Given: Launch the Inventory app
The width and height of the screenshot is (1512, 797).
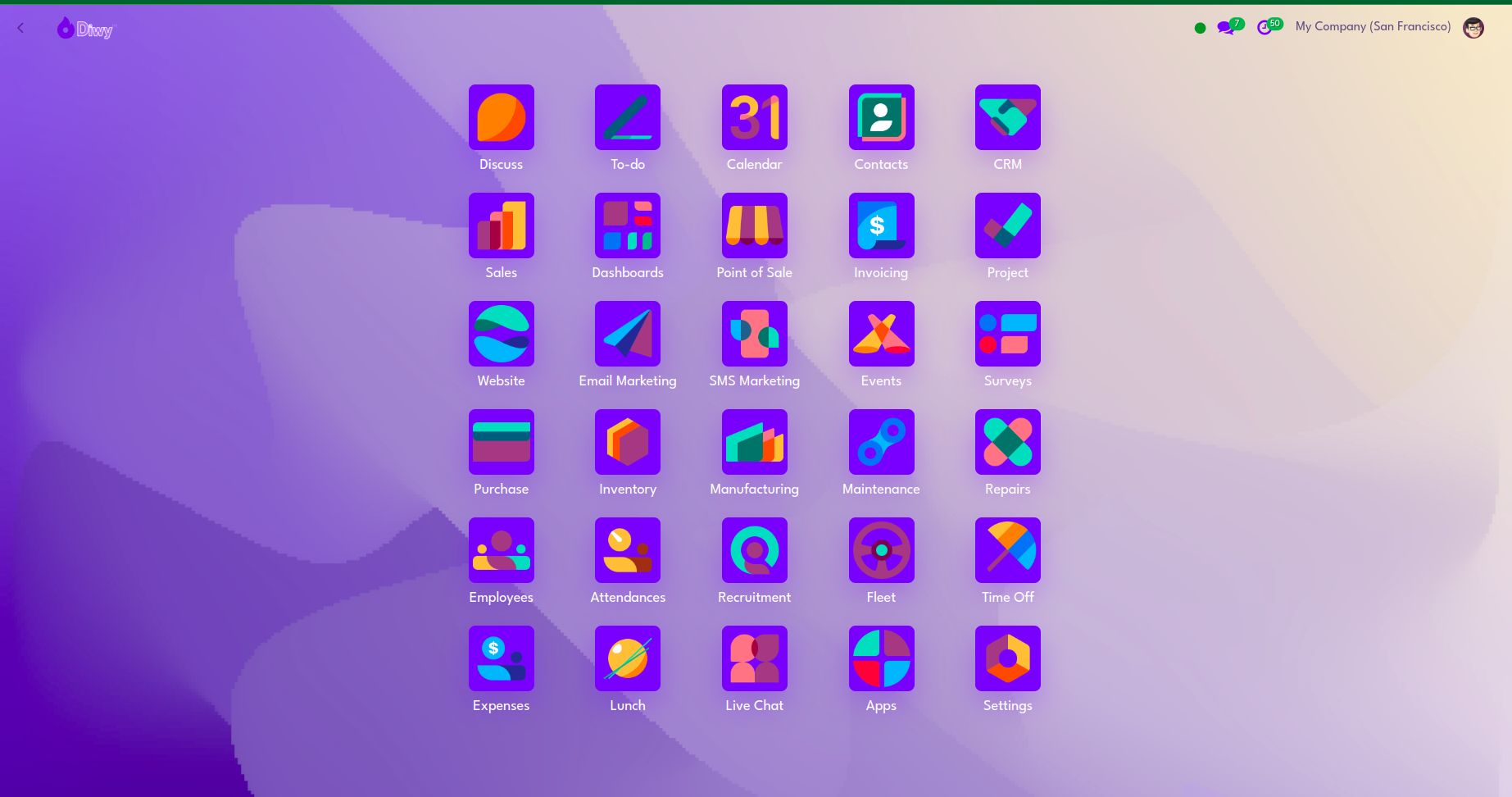Looking at the screenshot, I should pyautogui.click(x=628, y=442).
